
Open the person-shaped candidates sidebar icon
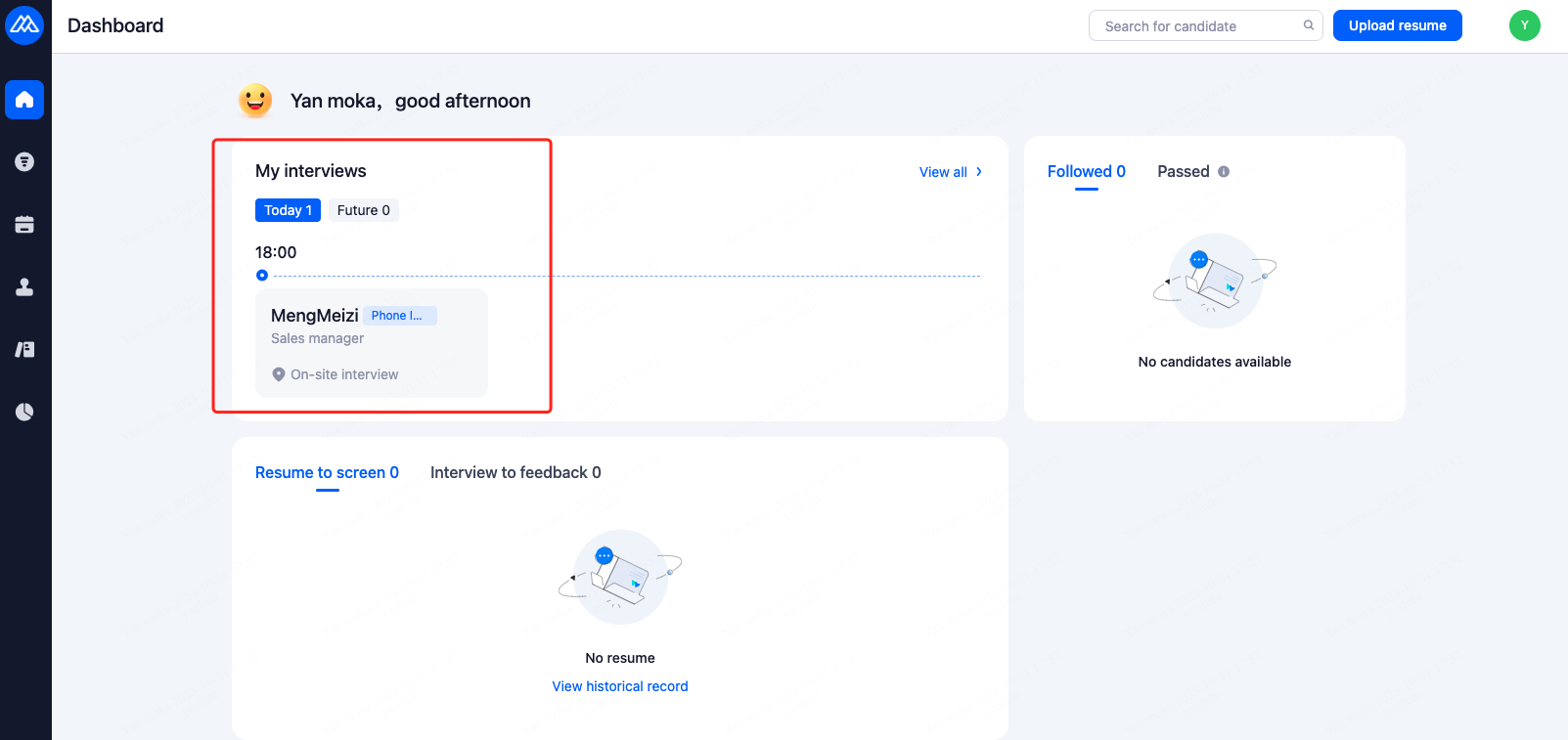pyautogui.click(x=24, y=287)
